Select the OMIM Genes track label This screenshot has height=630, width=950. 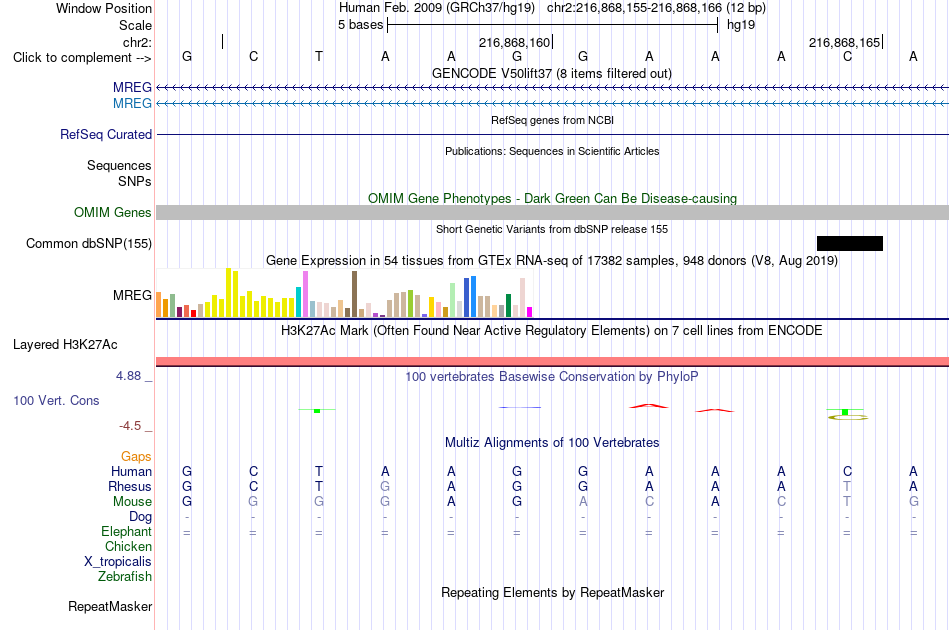pyautogui.click(x=113, y=213)
